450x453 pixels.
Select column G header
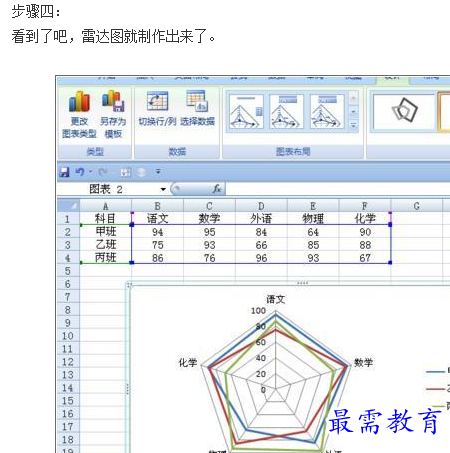coord(416,206)
